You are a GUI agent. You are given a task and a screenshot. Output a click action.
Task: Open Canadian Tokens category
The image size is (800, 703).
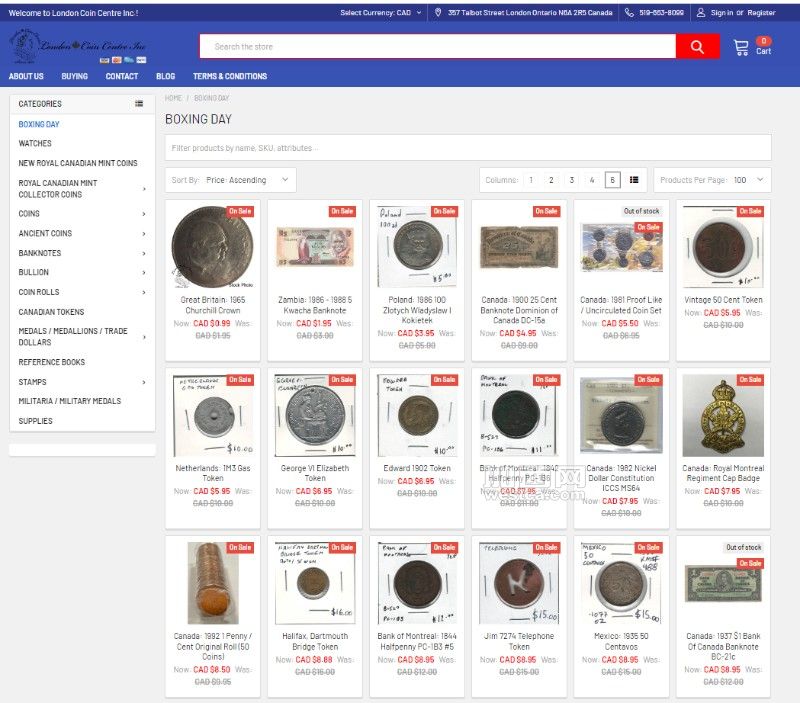click(x=51, y=312)
